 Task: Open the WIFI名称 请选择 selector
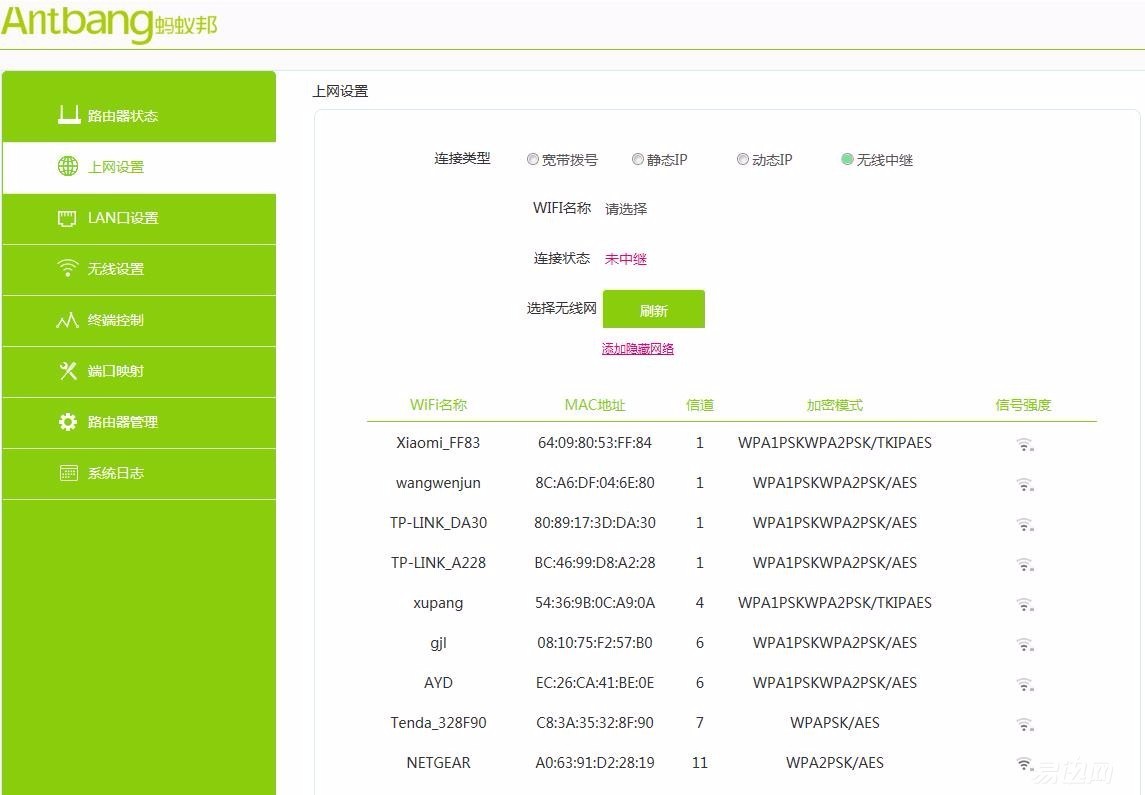click(626, 208)
